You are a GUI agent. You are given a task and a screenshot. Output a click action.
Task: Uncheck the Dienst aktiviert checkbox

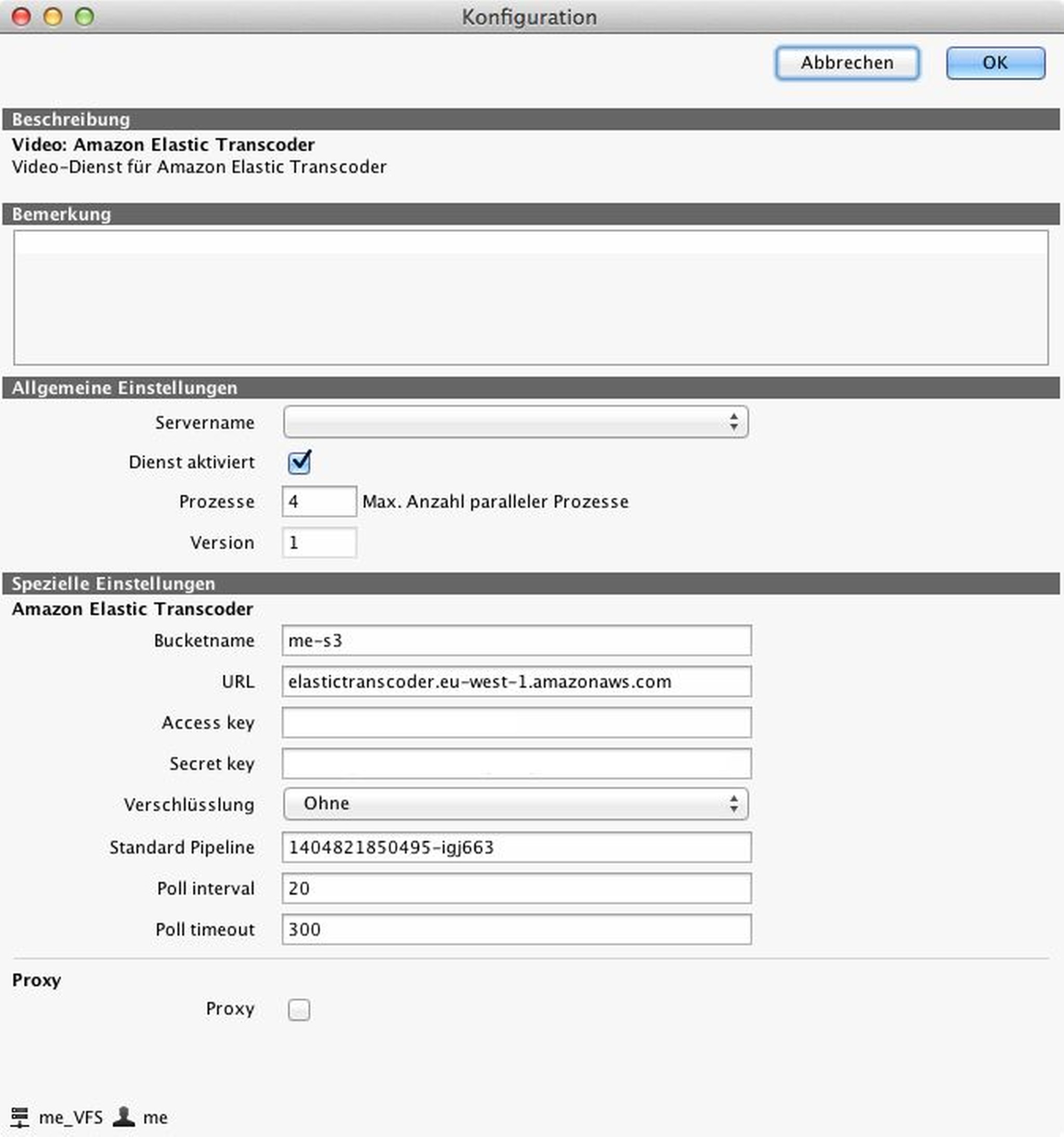(299, 462)
